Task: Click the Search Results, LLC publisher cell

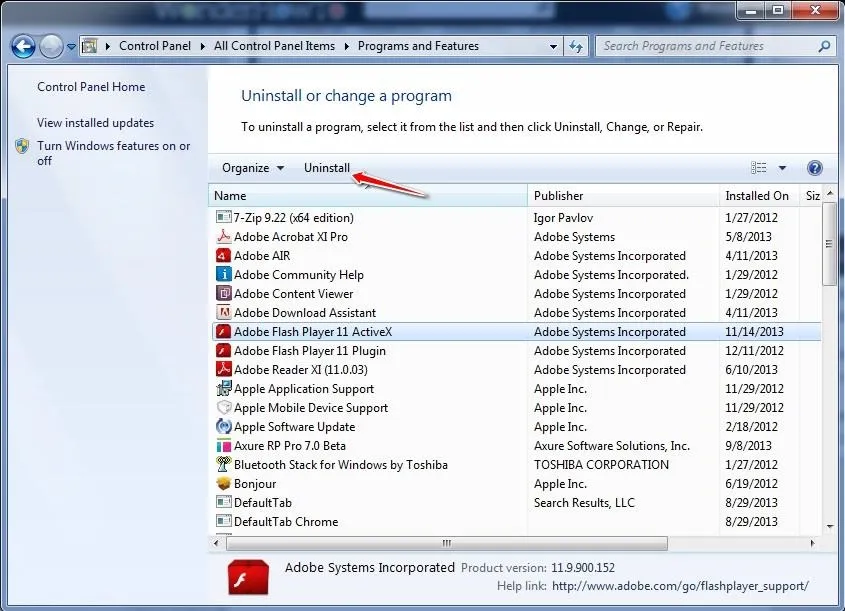Action: click(x=584, y=503)
